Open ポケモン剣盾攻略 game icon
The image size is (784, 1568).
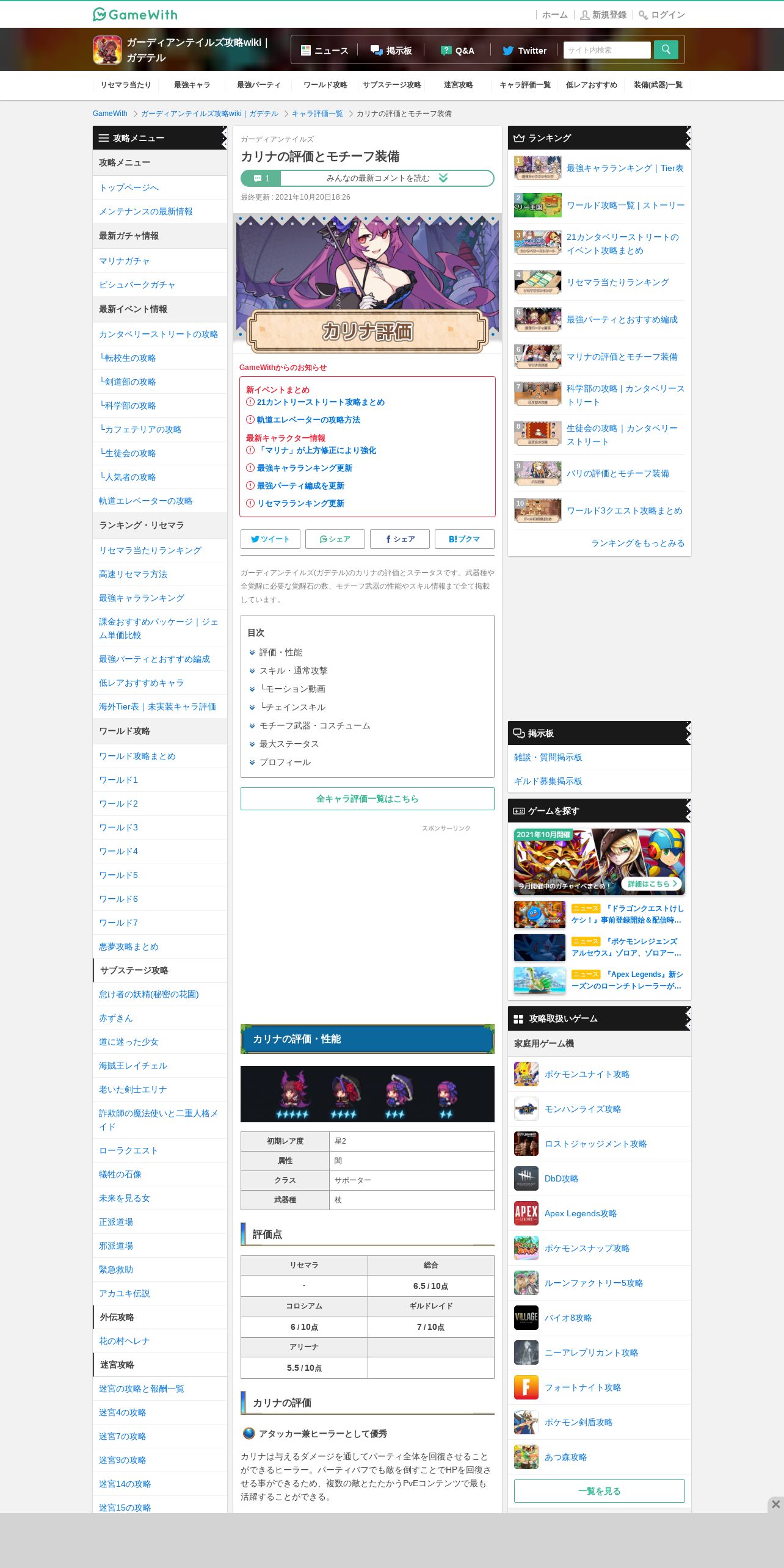pos(526,1422)
